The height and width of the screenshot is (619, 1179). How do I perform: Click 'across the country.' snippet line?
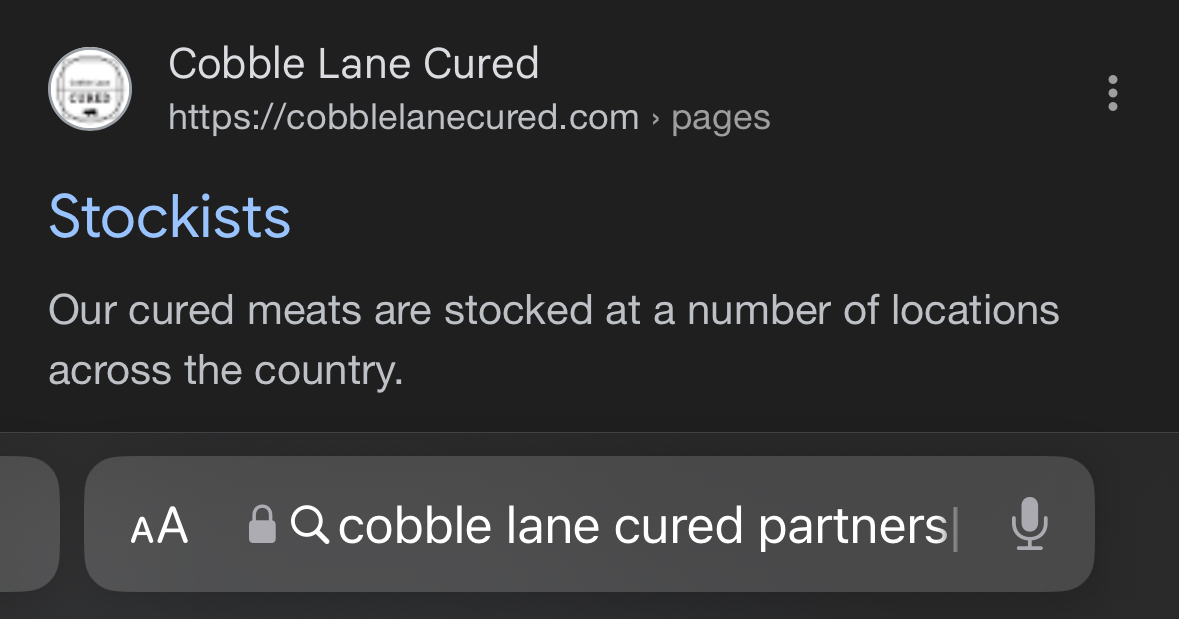[x=225, y=371]
